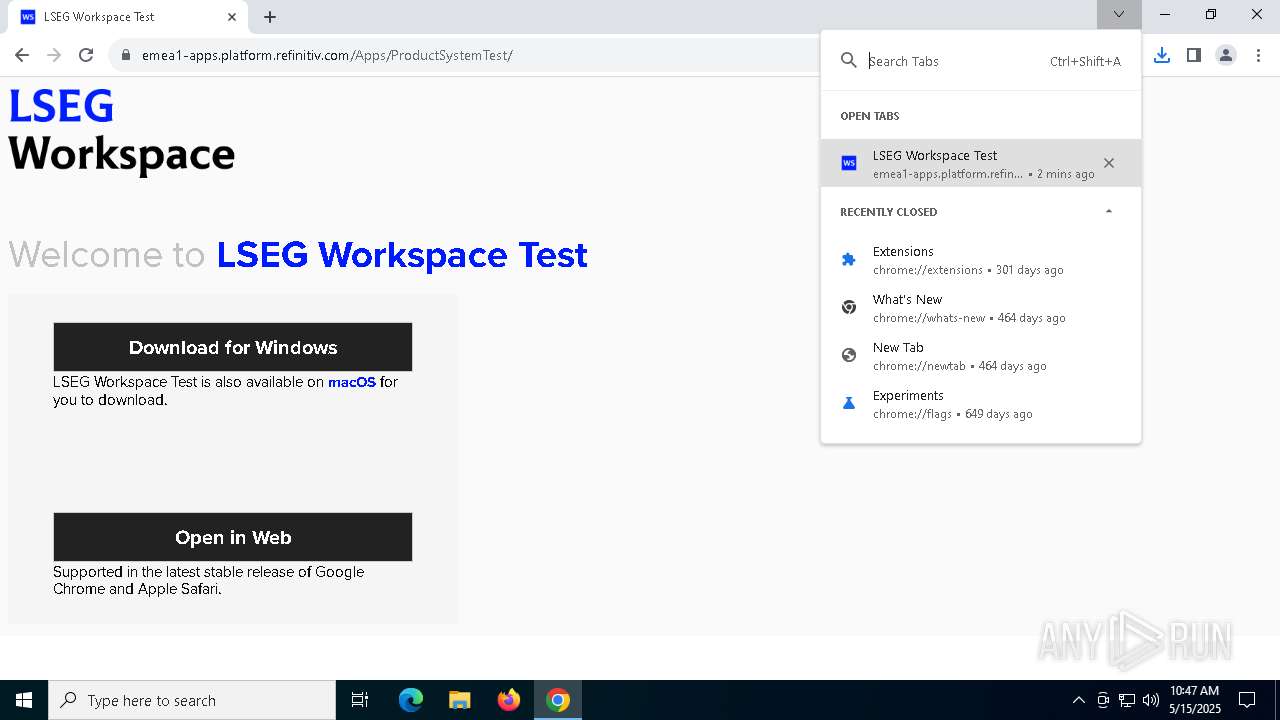
Task: Open volume control in system tray
Action: 1151,700
